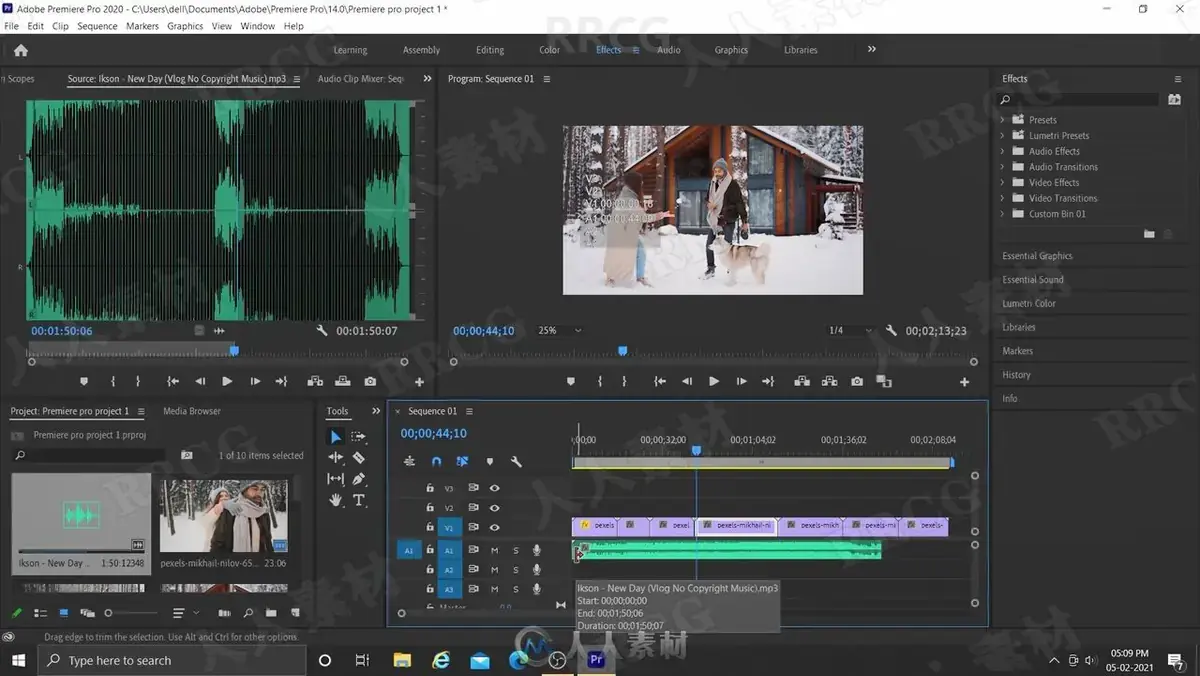This screenshot has height=676, width=1200.
Task: Click Overwrite button in Source monitor
Action: tap(343, 382)
